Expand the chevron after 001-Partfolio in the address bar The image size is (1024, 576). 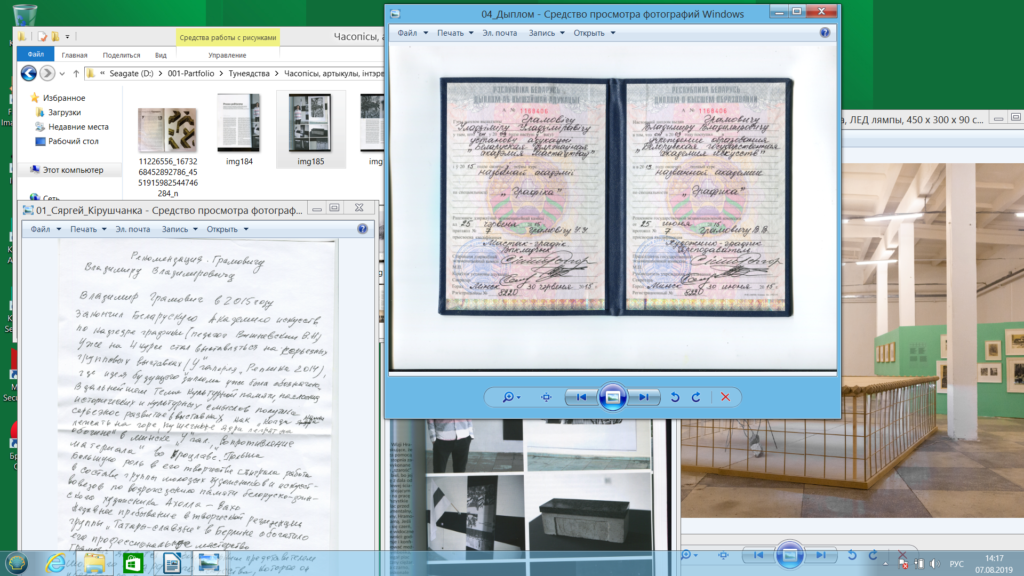(x=221, y=74)
